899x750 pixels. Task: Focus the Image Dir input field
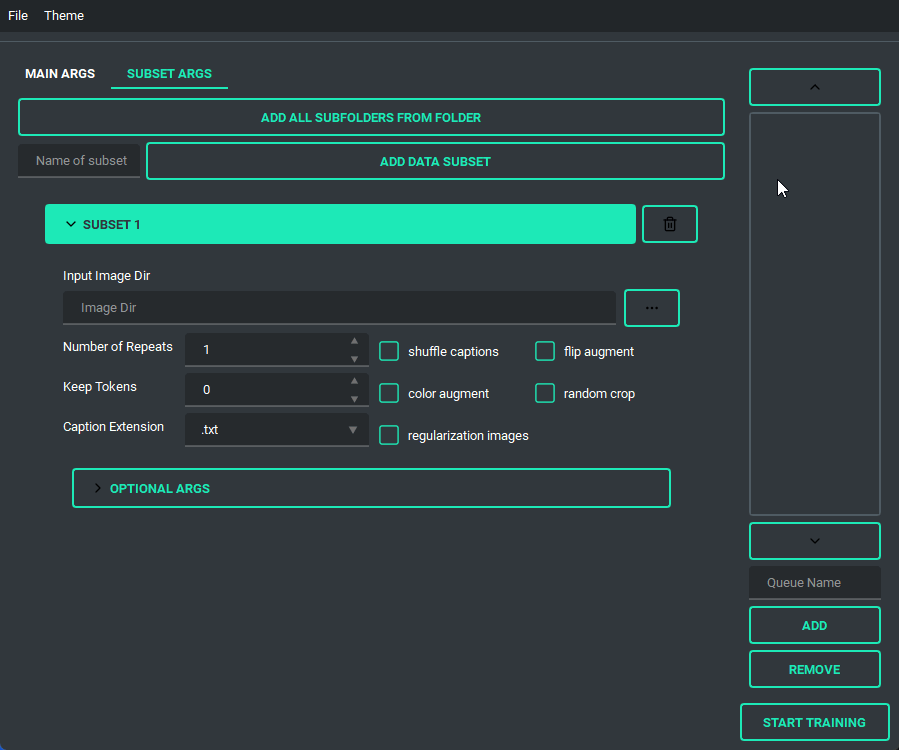click(x=339, y=308)
